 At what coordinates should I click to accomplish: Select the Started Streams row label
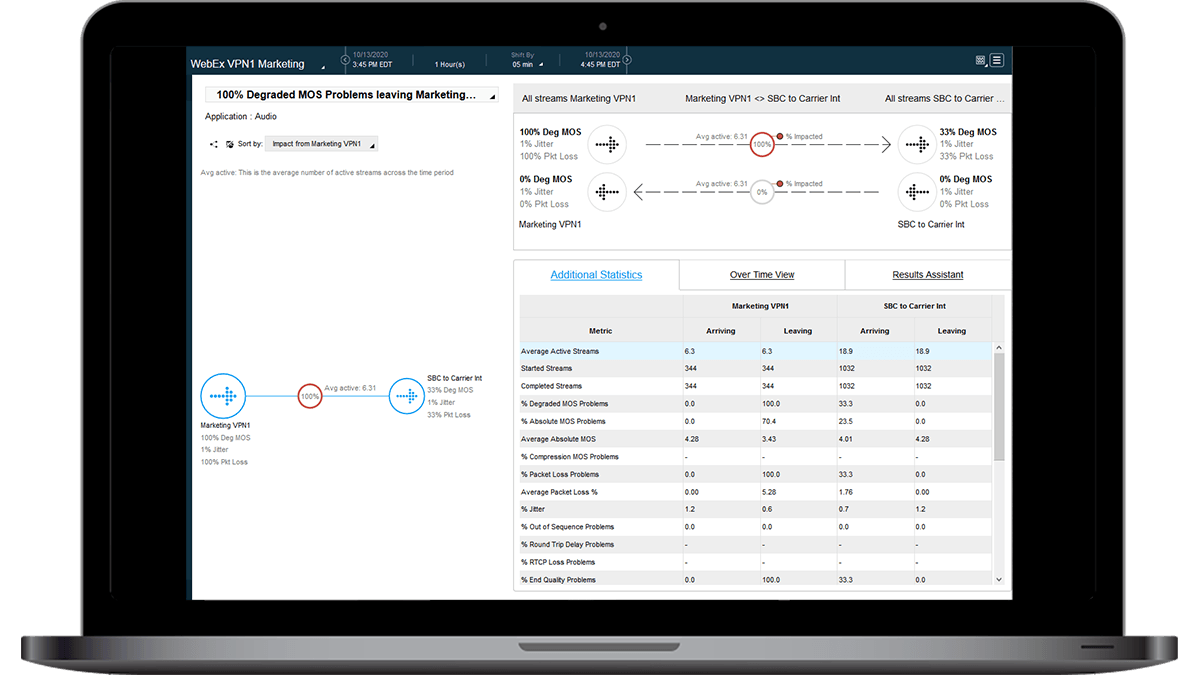point(547,369)
